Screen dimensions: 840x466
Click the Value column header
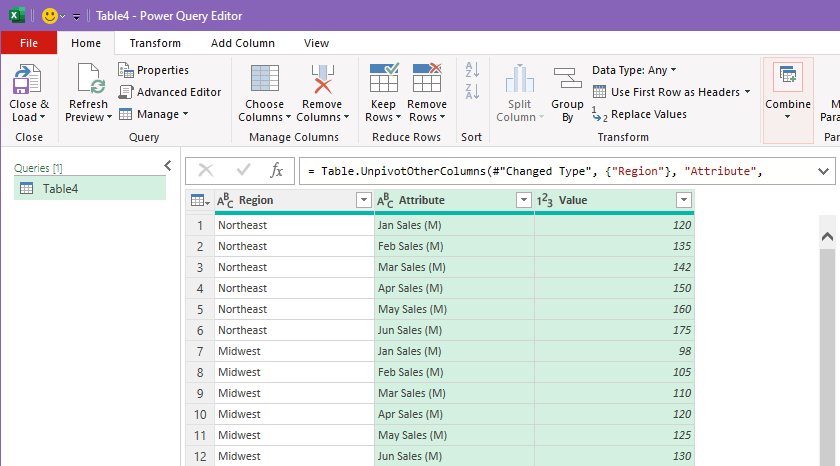[x=614, y=200]
